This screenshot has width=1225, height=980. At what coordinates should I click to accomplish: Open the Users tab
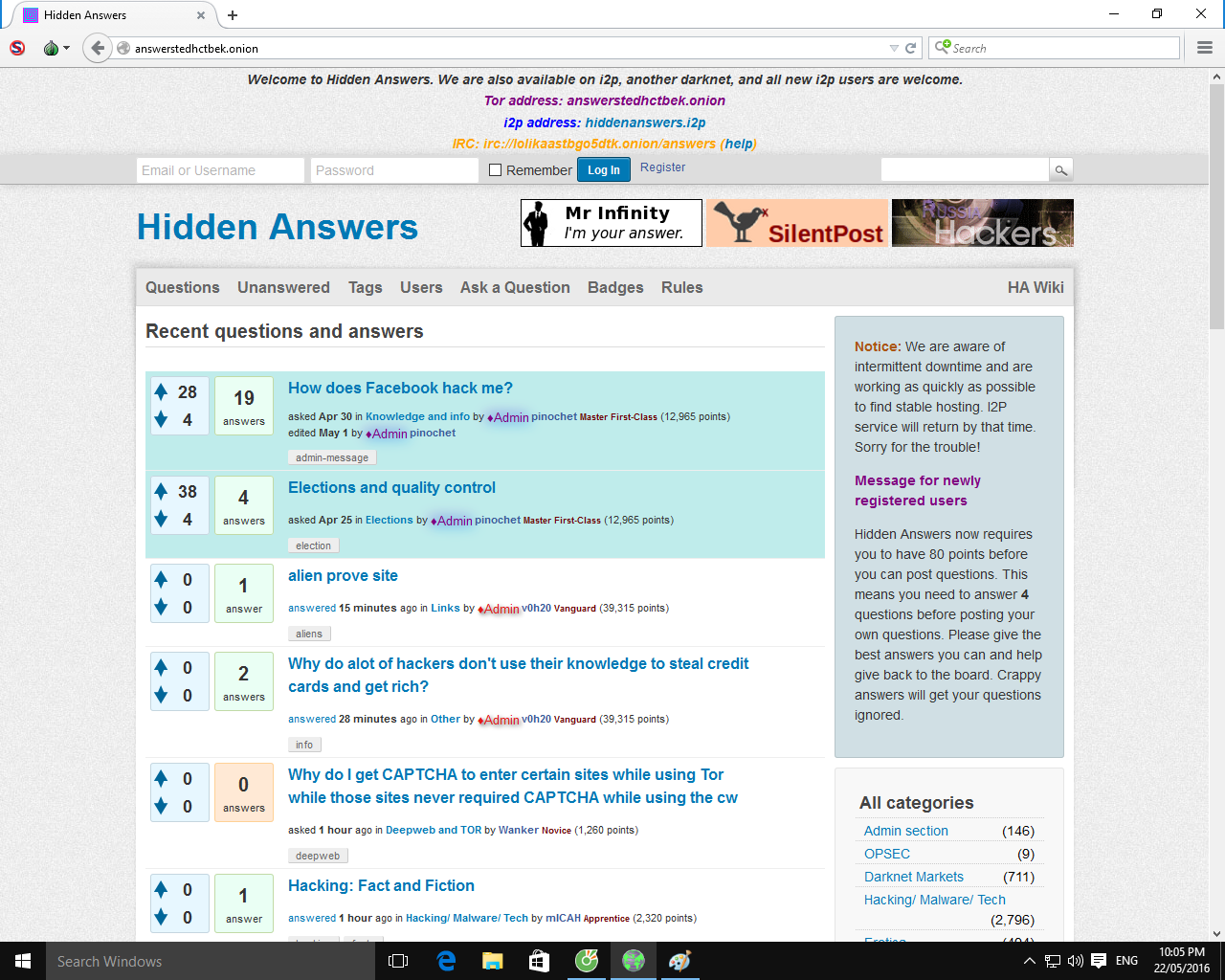[x=421, y=287]
